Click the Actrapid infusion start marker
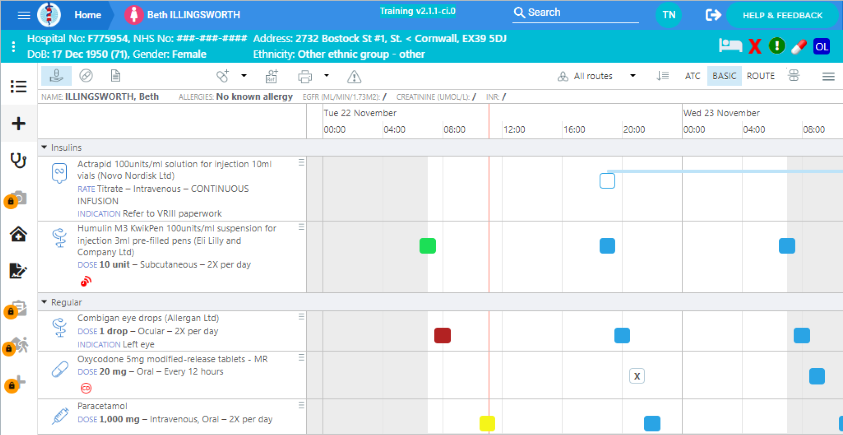The width and height of the screenshot is (843, 435). point(607,181)
